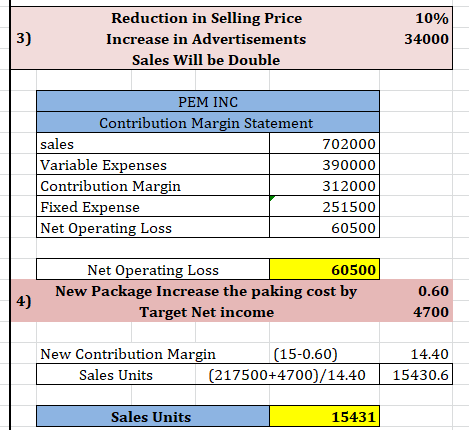This screenshot has height=430, width=469.
Task: Click the 312000 contribution margin value
Action: point(324,186)
